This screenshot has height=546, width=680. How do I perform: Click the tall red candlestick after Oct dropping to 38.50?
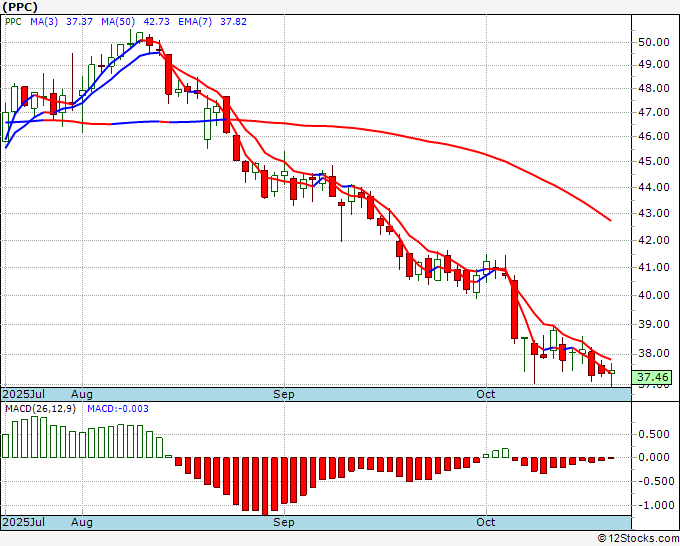[x=515, y=310]
